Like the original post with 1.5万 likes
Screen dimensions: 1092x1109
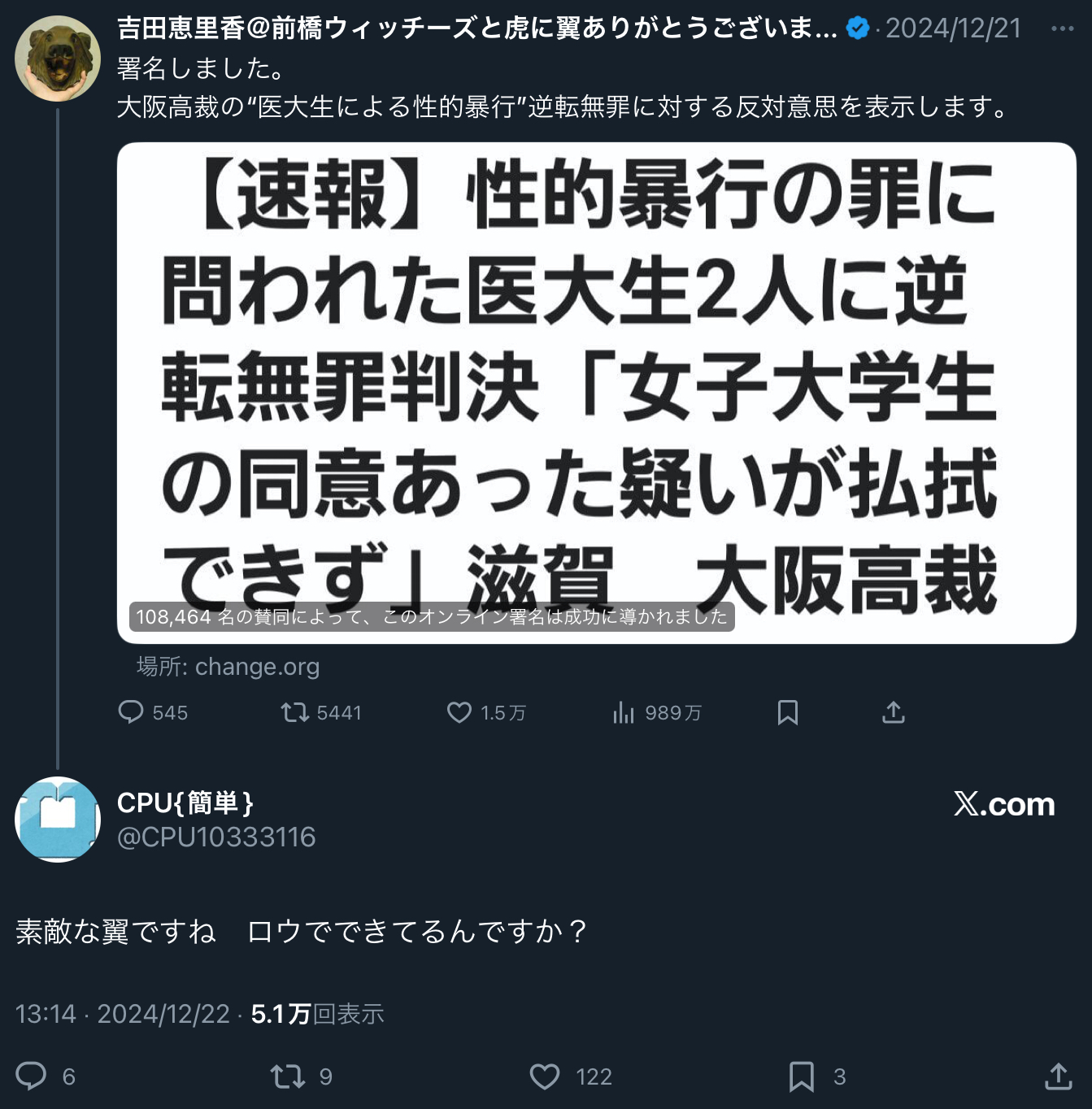(459, 713)
